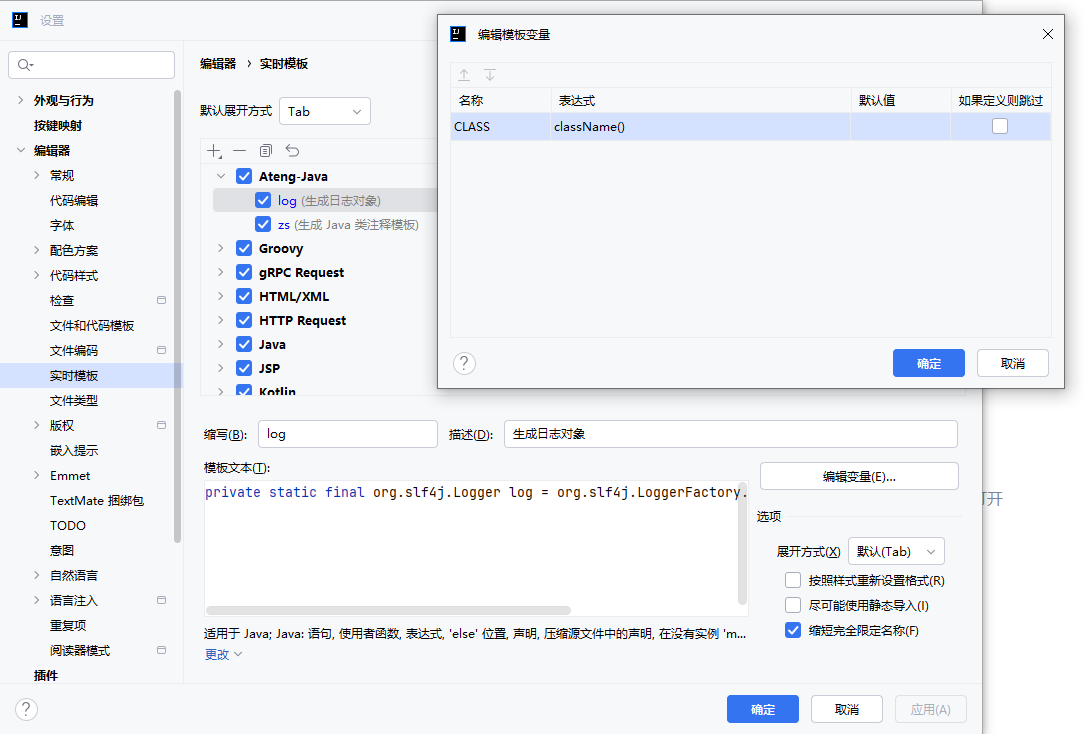
Task: Toggle the gRPC Request group checkbox
Action: (x=244, y=272)
